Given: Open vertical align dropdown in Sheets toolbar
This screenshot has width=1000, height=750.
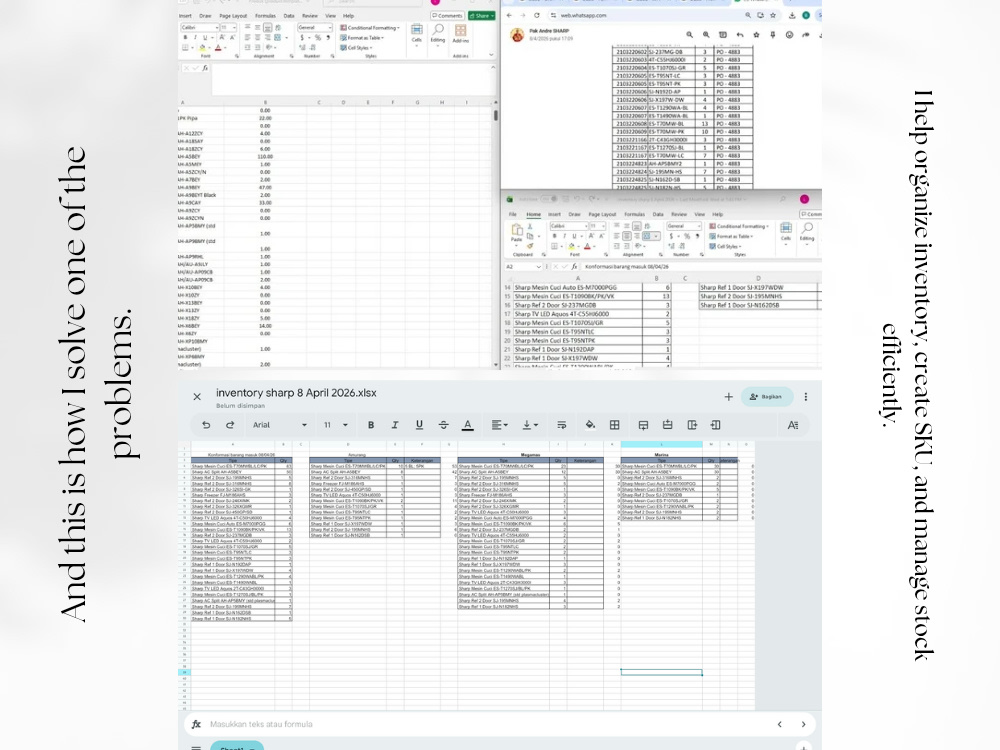Looking at the screenshot, I should pyautogui.click(x=530, y=425).
